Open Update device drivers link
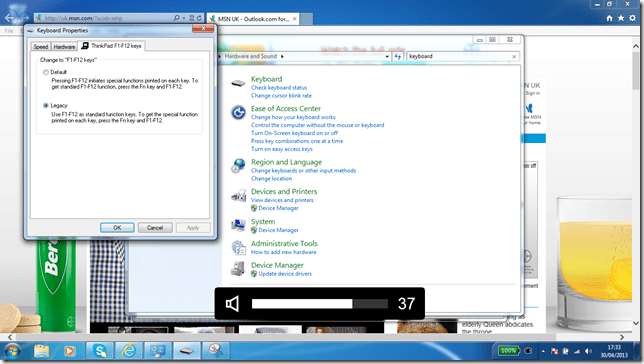Image resolution: width=644 pixels, height=364 pixels. pos(285,274)
